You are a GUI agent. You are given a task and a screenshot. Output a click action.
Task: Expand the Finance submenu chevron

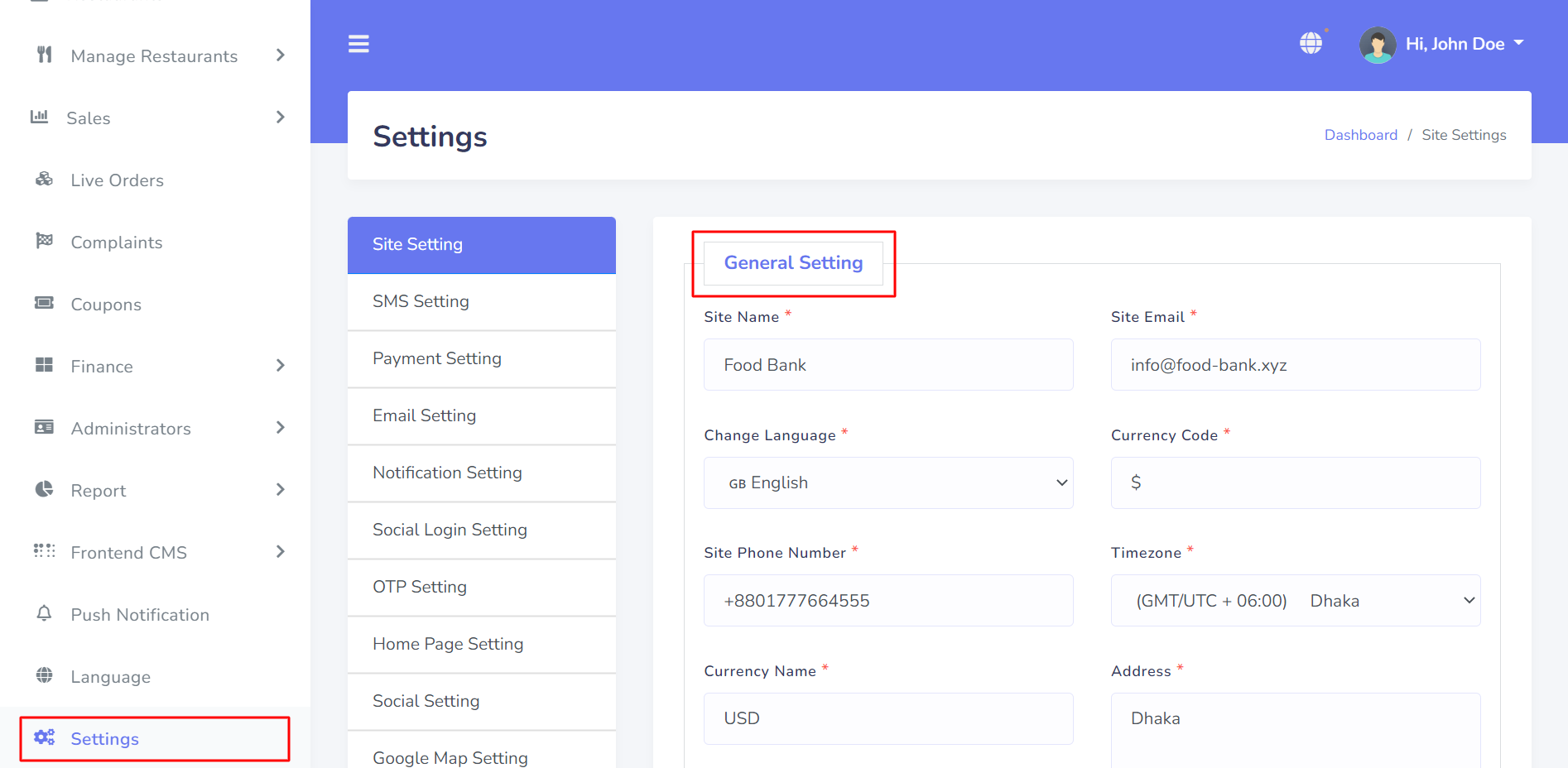click(x=281, y=366)
